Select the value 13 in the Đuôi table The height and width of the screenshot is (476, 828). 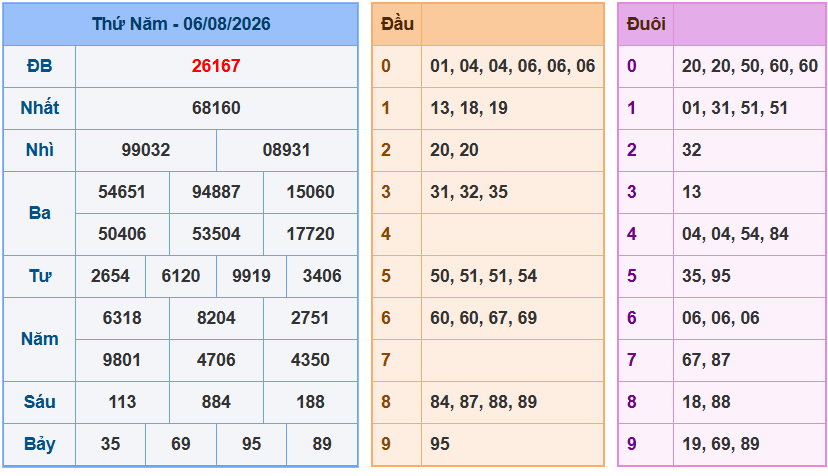pos(692,192)
